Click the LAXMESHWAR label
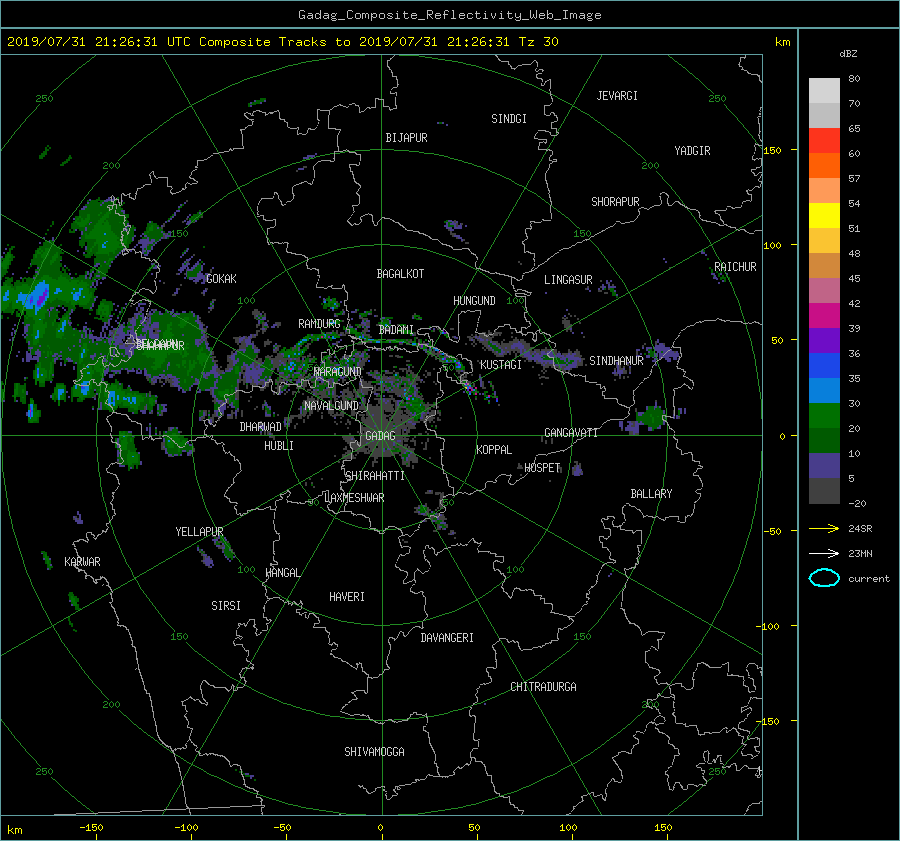Screen dimensions: 900x841 pos(354,498)
